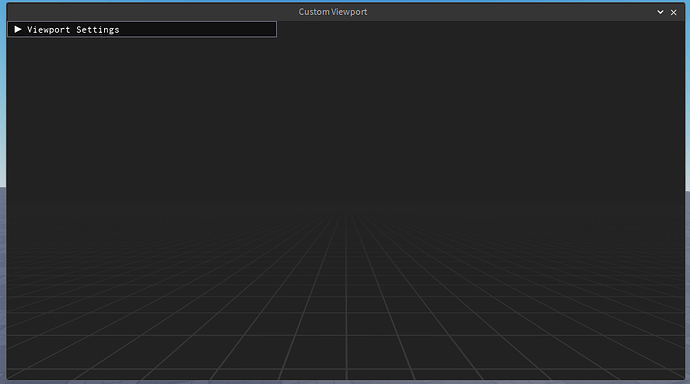Open the Custom Viewport window dropdown chevron
The height and width of the screenshot is (384, 690).
pos(660,12)
